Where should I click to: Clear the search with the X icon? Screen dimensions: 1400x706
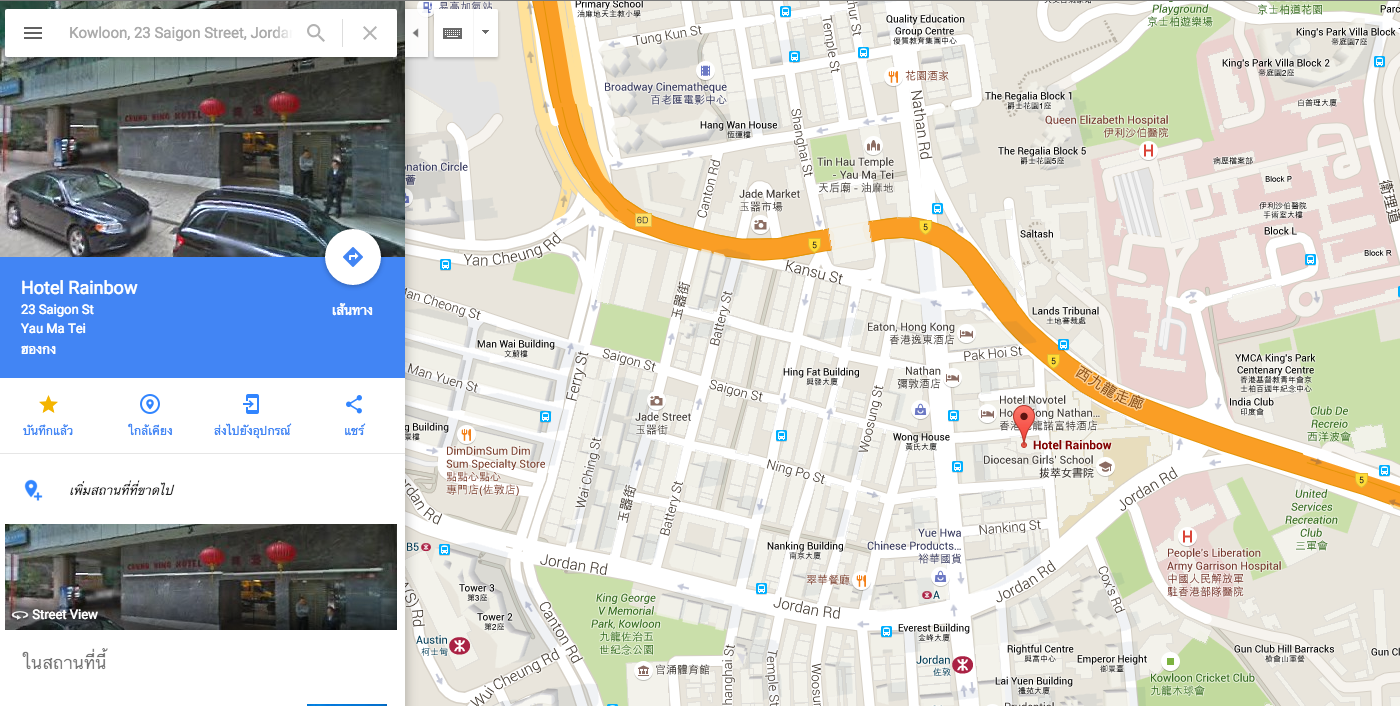coord(370,33)
